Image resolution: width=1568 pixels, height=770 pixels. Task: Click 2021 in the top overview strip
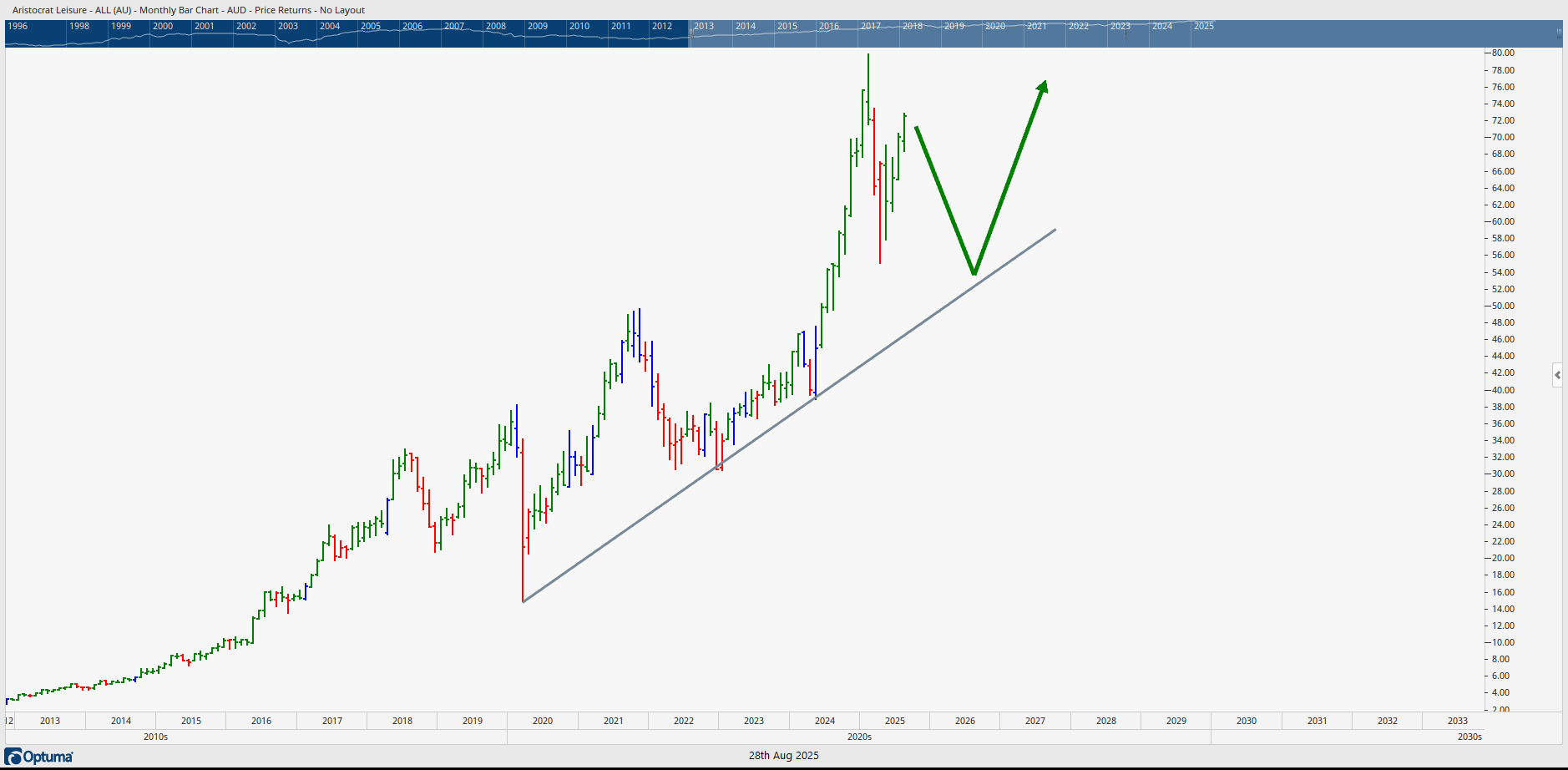[1037, 26]
